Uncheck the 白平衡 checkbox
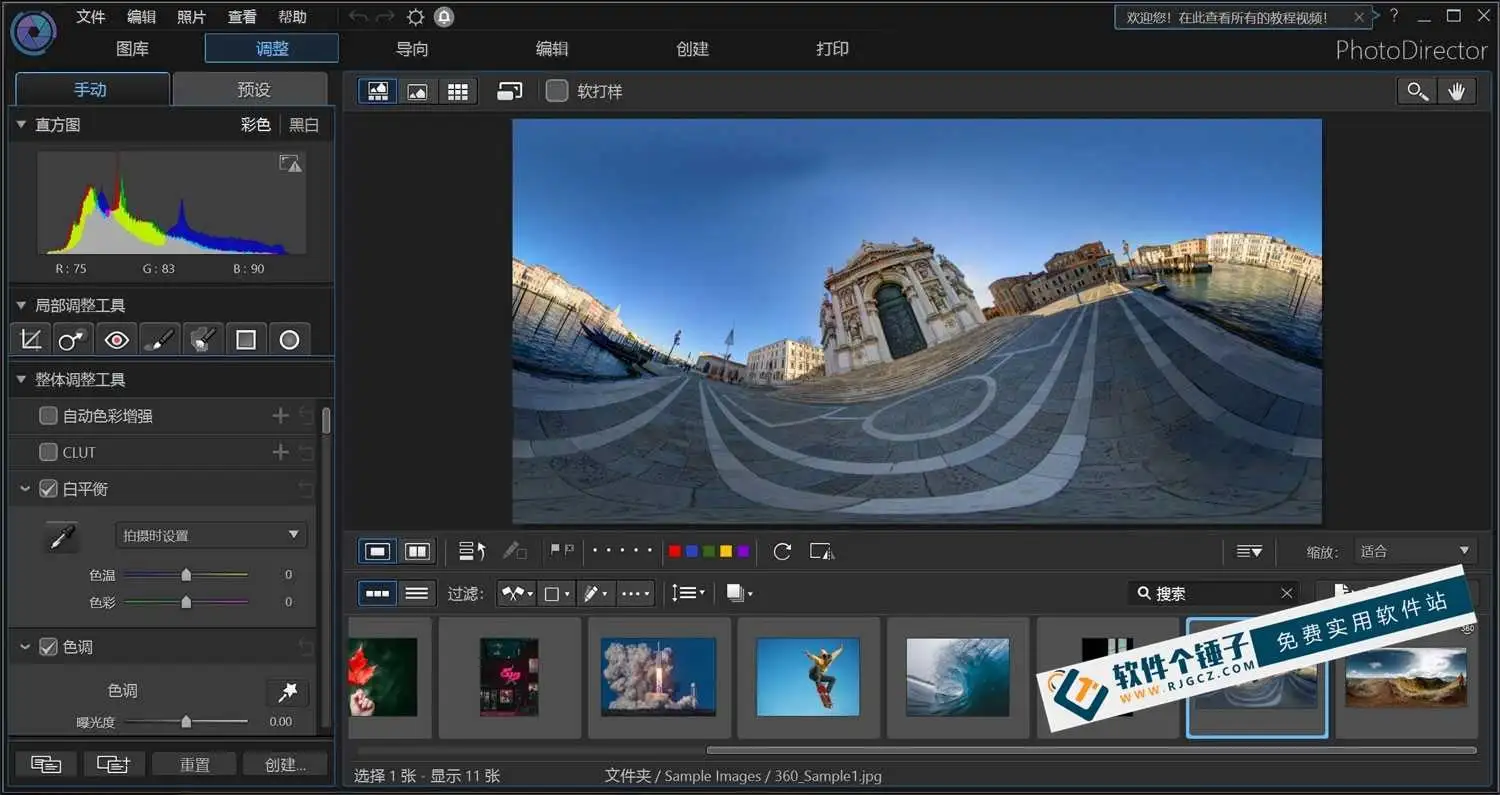 click(x=48, y=488)
